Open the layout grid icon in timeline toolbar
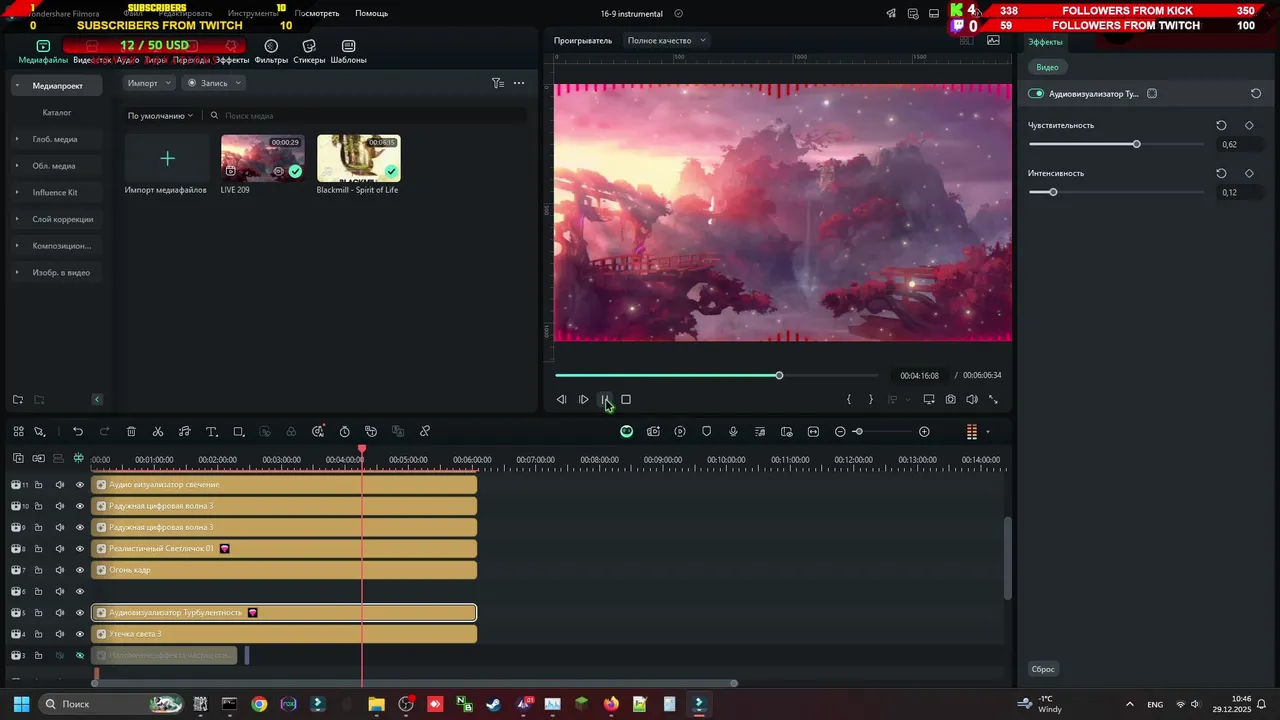The image size is (1280, 720). coord(18,432)
